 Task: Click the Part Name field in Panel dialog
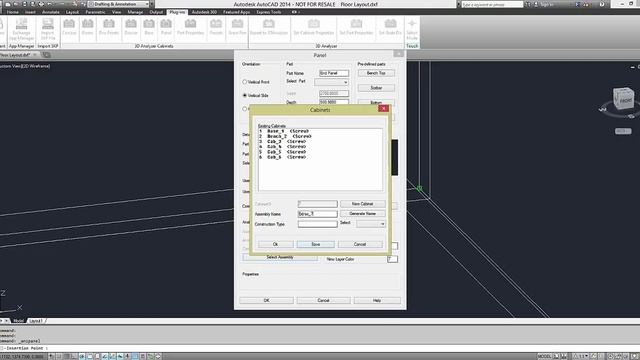click(334, 73)
